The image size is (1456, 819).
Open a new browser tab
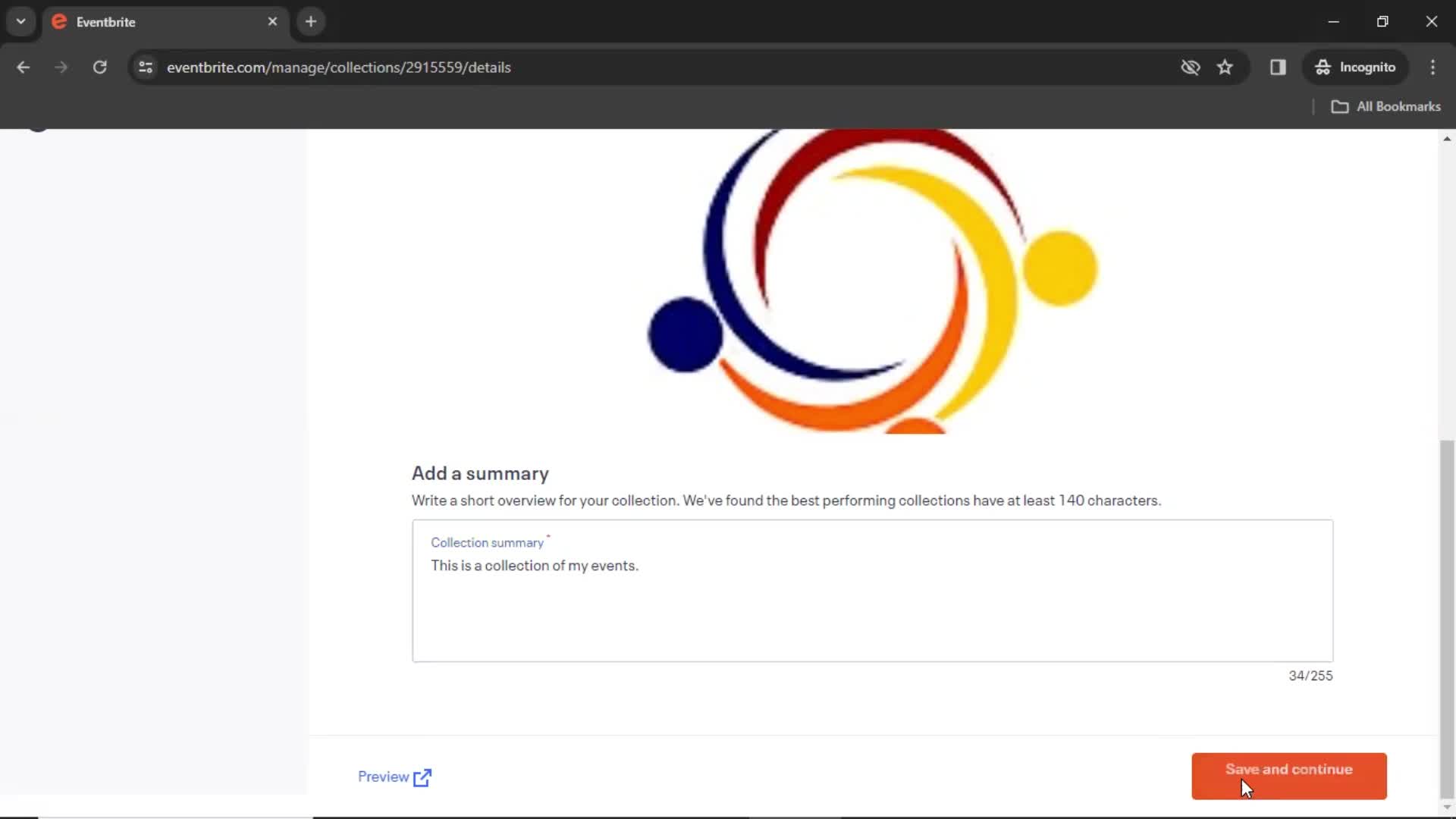point(310,21)
